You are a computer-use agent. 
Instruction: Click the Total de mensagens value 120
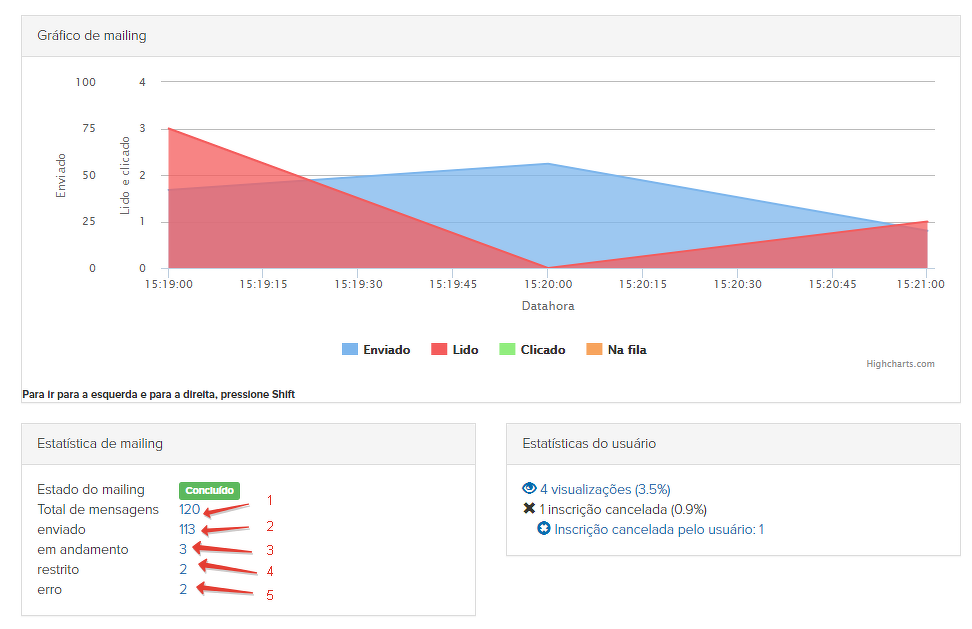tap(189, 509)
